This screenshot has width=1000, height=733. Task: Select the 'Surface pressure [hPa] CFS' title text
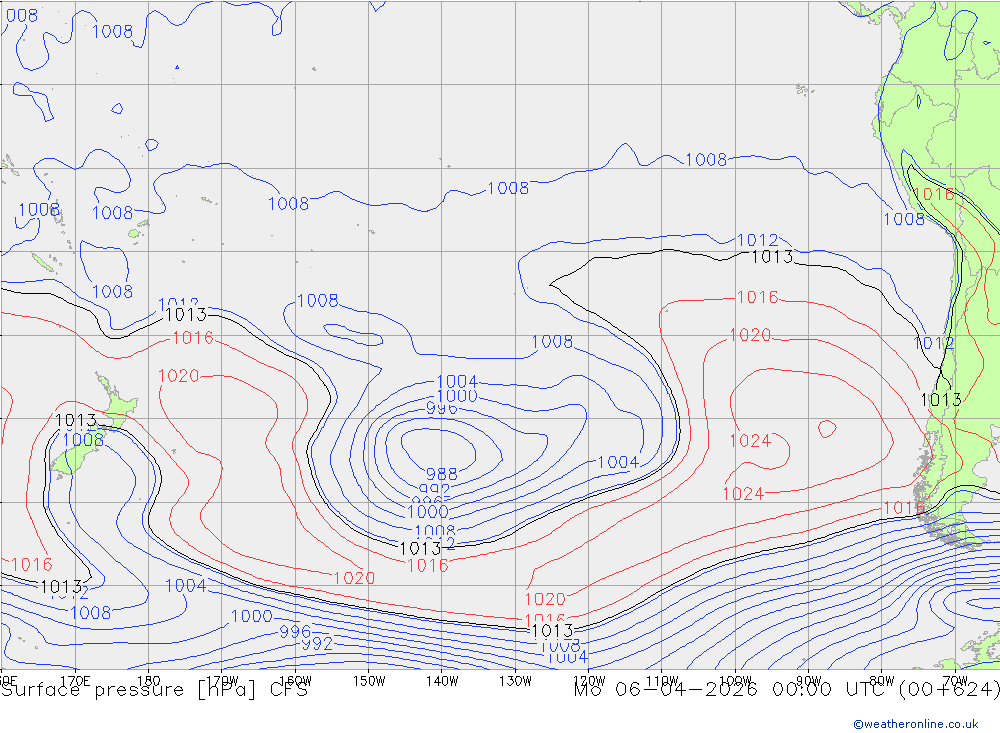point(154,690)
